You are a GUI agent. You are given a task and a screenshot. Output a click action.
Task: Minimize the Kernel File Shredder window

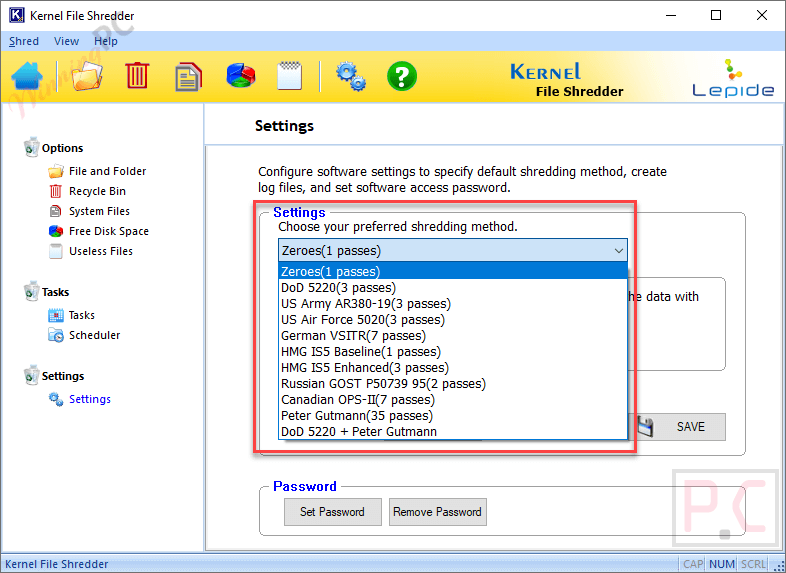pyautogui.click(x=671, y=16)
